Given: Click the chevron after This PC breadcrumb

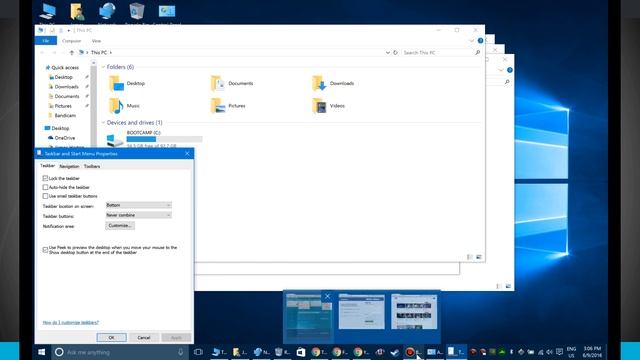Looking at the screenshot, I should (x=111, y=53).
